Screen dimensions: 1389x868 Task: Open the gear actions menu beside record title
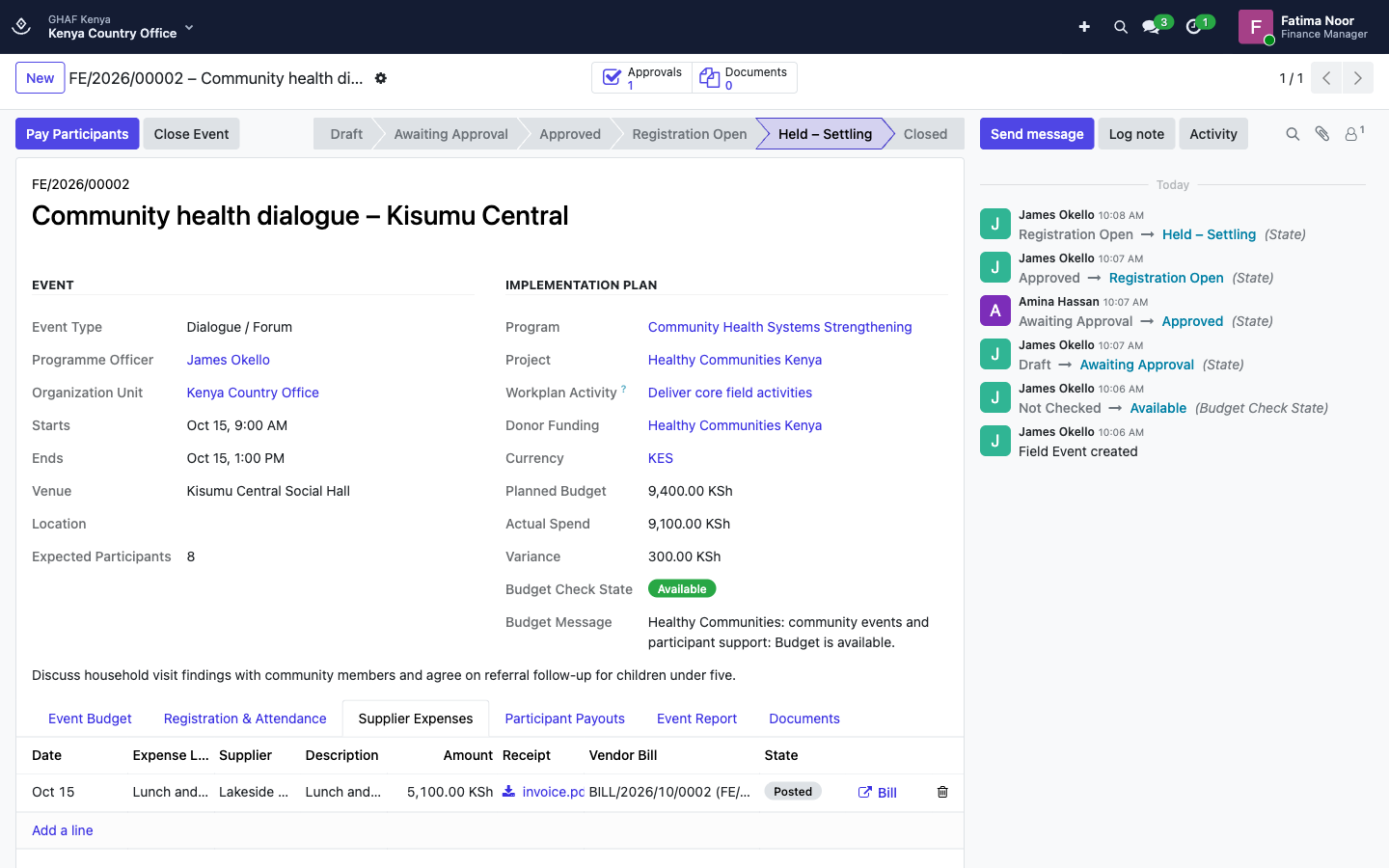point(381,78)
